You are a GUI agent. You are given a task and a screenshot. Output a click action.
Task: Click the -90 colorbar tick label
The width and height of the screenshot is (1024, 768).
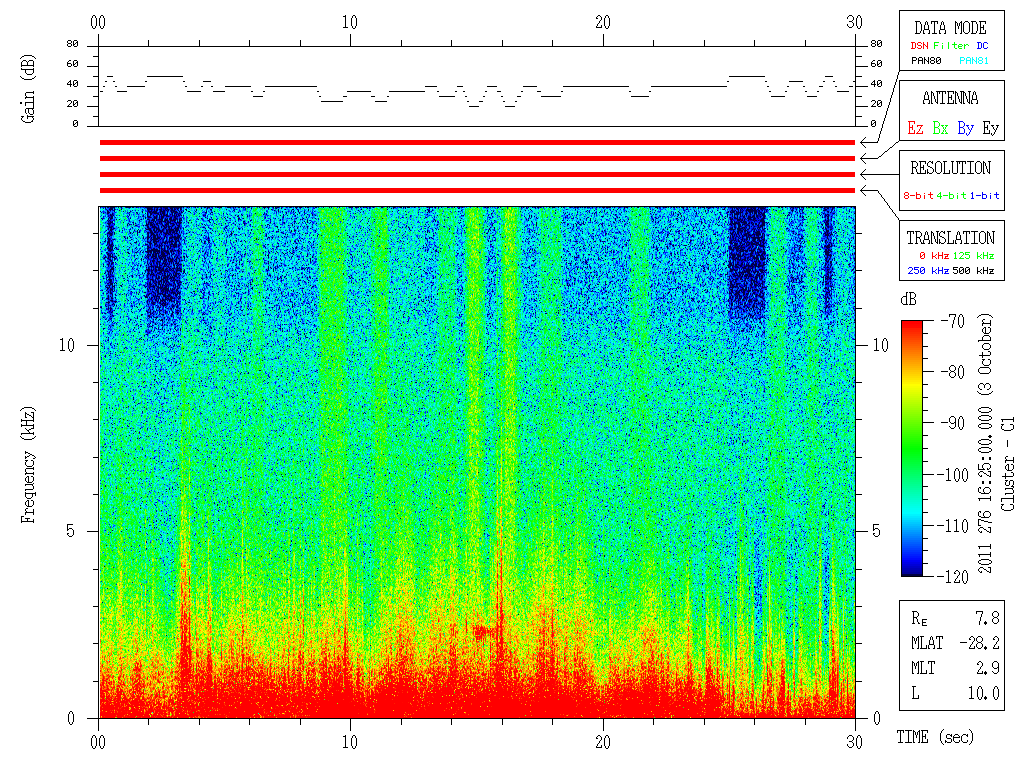(x=953, y=423)
